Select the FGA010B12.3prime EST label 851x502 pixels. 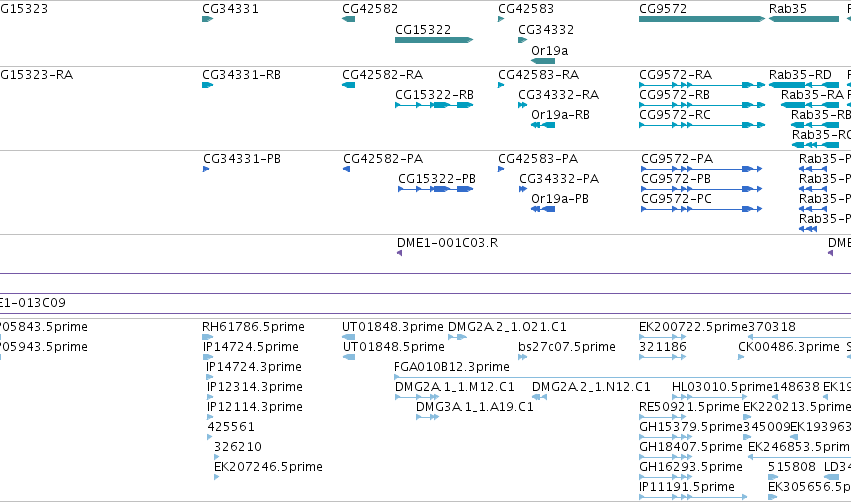[x=452, y=367]
